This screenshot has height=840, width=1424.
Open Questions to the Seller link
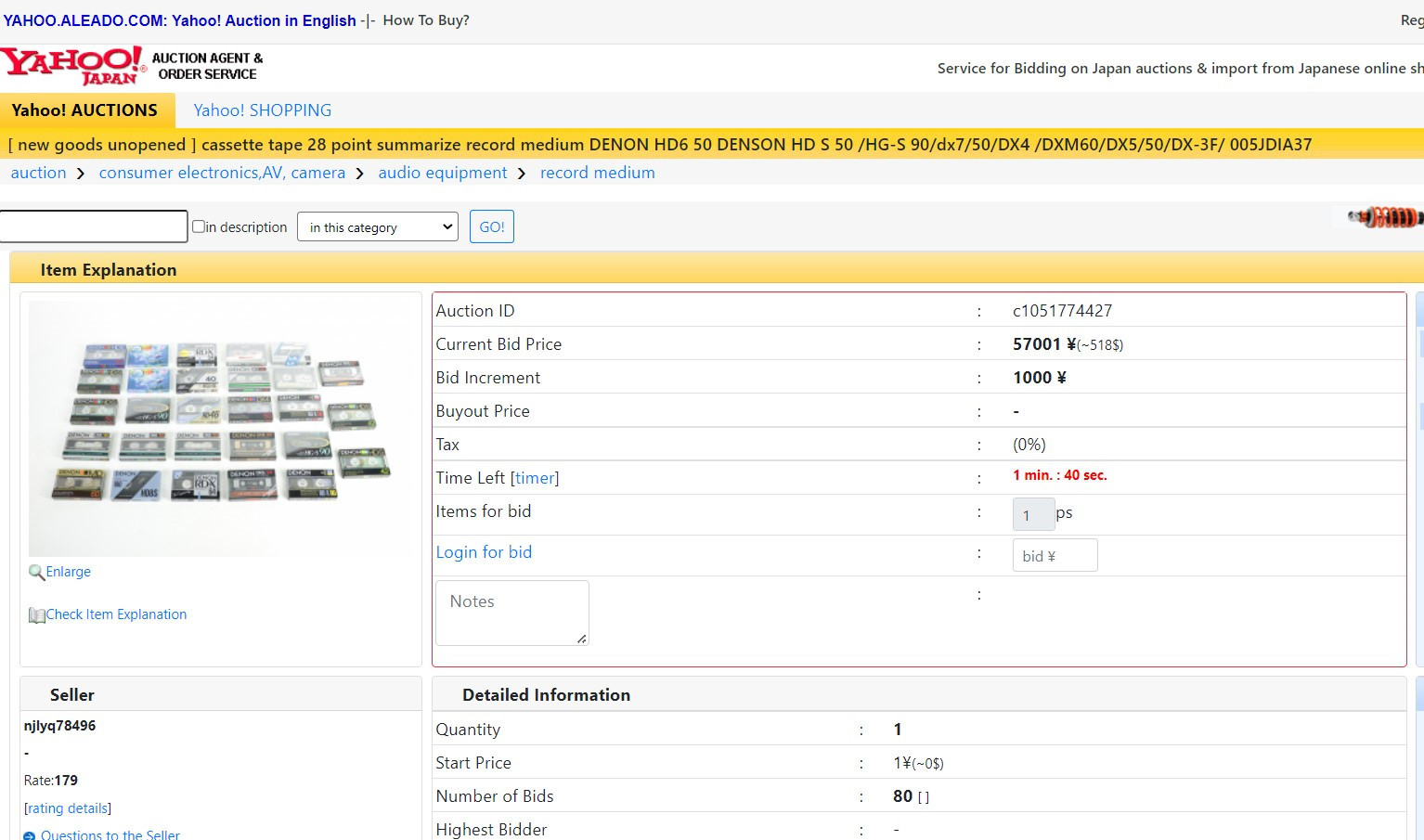coord(110,835)
